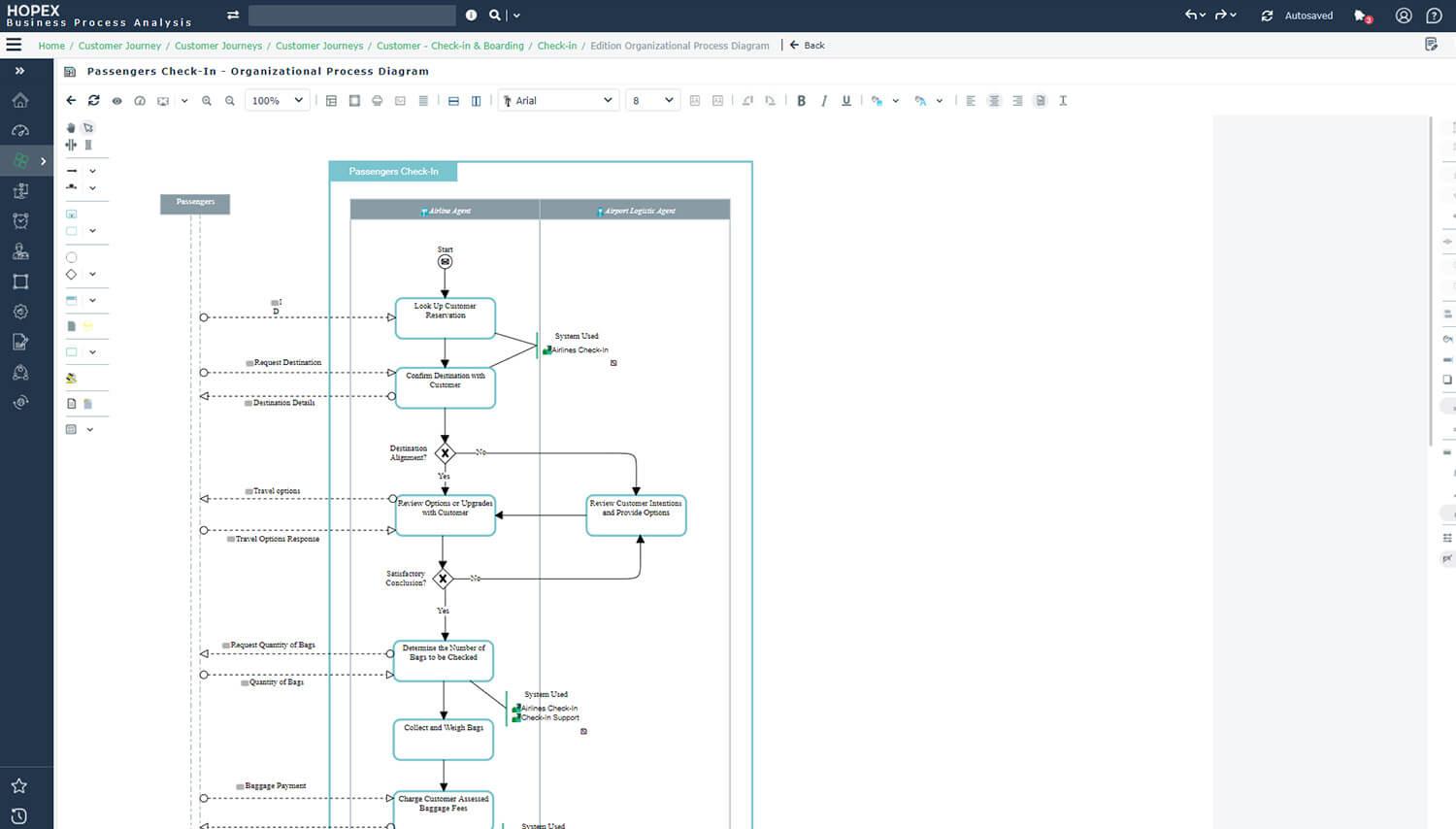This screenshot has height=829, width=1456.
Task: Click the Request Destination message label
Action: tap(287, 363)
